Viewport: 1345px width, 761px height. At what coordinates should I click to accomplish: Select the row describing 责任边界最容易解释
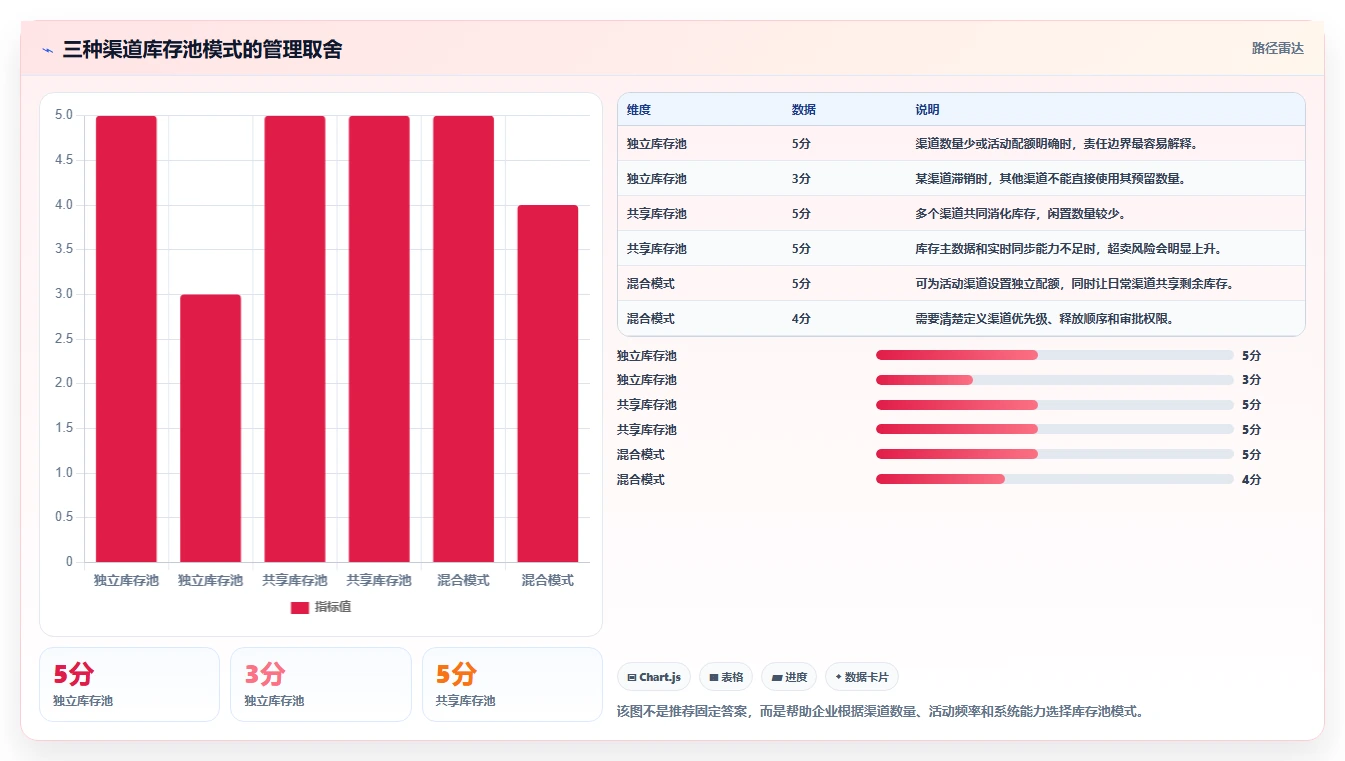click(x=961, y=144)
